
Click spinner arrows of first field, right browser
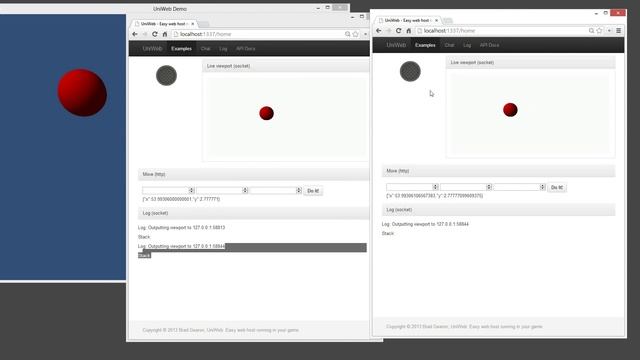click(435, 187)
